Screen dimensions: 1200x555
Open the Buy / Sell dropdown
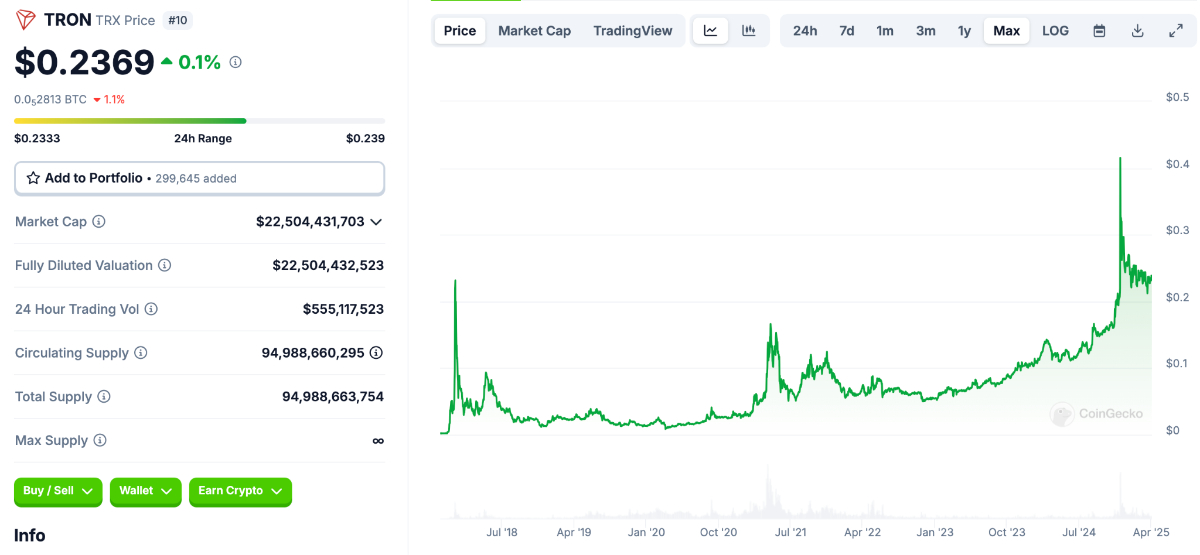point(59,491)
